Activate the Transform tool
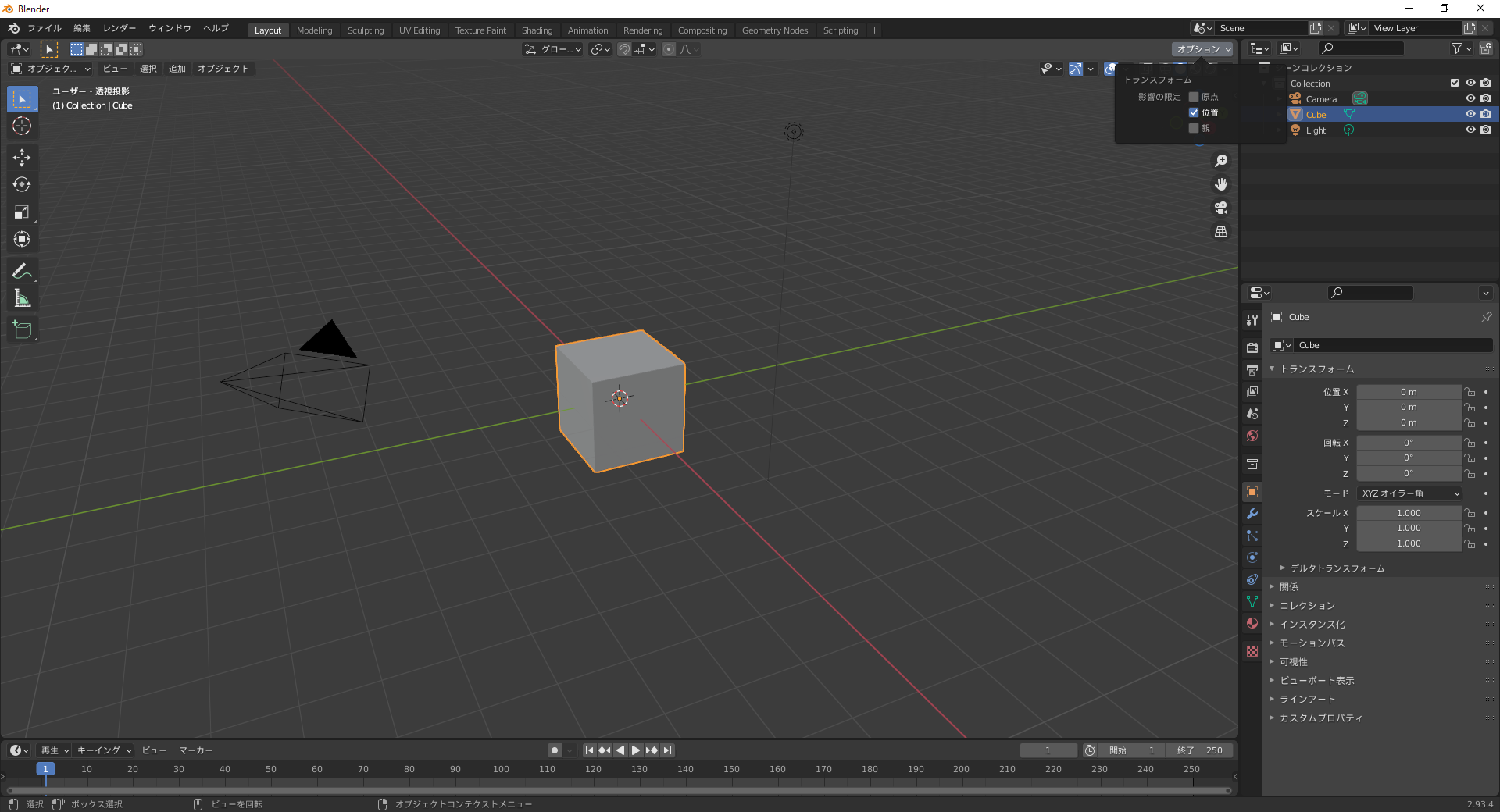The image size is (1500, 812). [22, 239]
